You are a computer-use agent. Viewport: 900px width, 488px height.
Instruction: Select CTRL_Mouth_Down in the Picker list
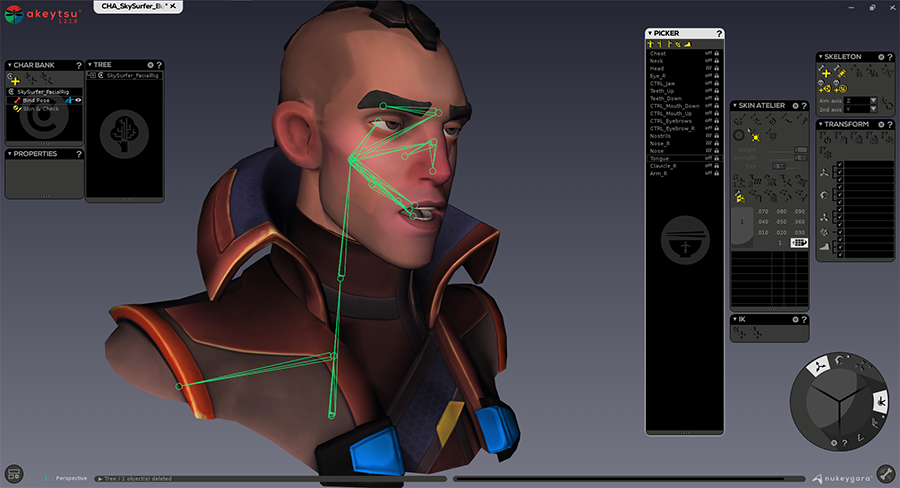[674, 106]
